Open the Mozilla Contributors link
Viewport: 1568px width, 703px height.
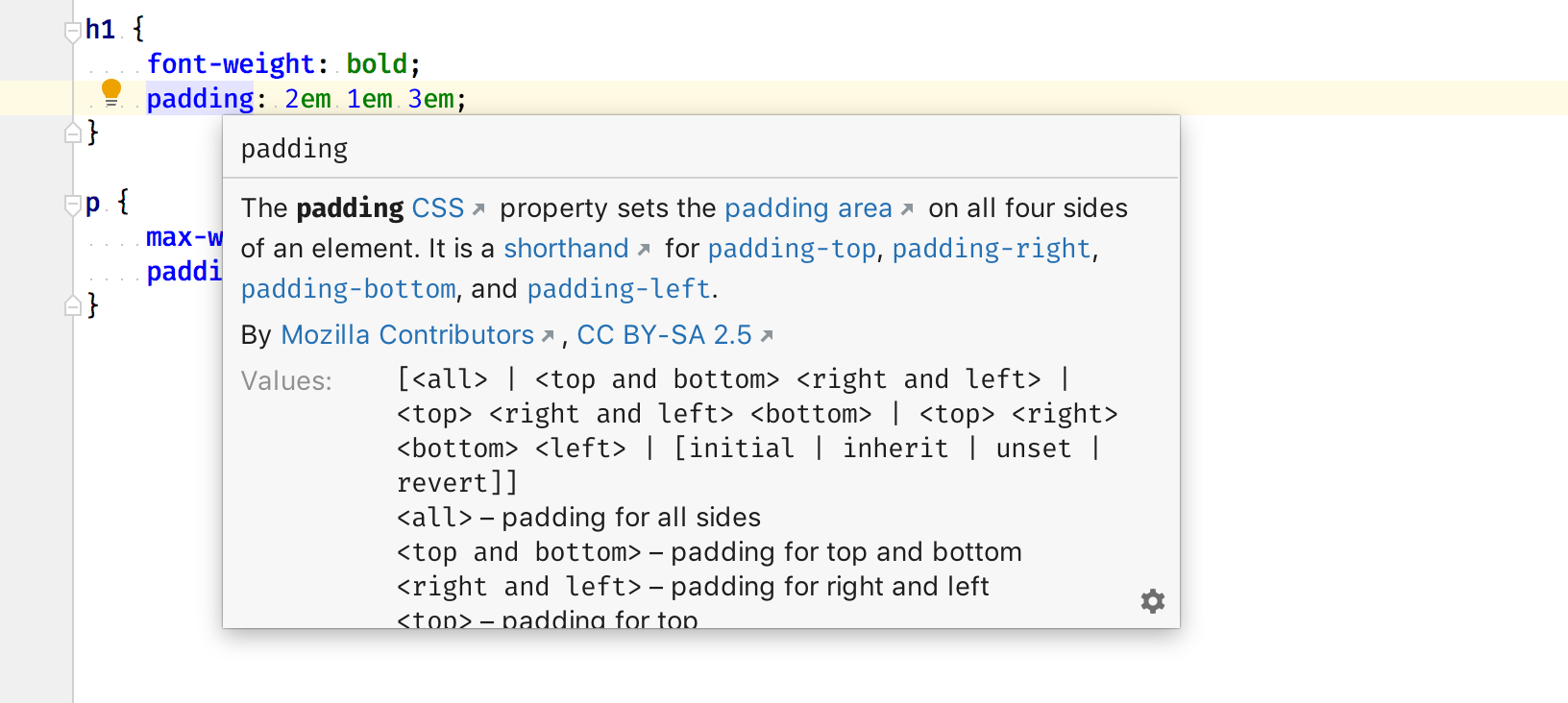point(407,335)
